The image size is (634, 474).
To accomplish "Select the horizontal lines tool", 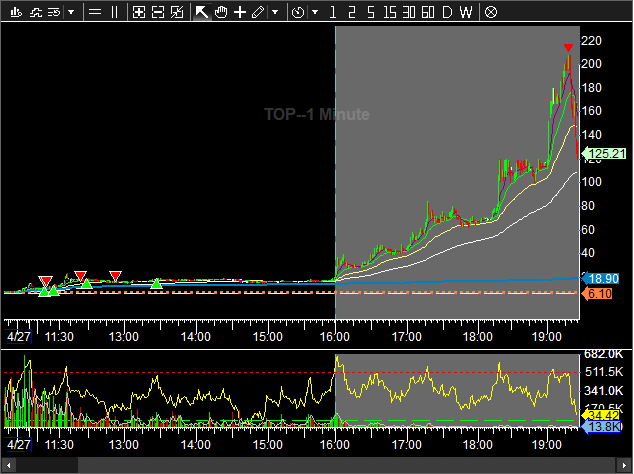I will (95, 13).
